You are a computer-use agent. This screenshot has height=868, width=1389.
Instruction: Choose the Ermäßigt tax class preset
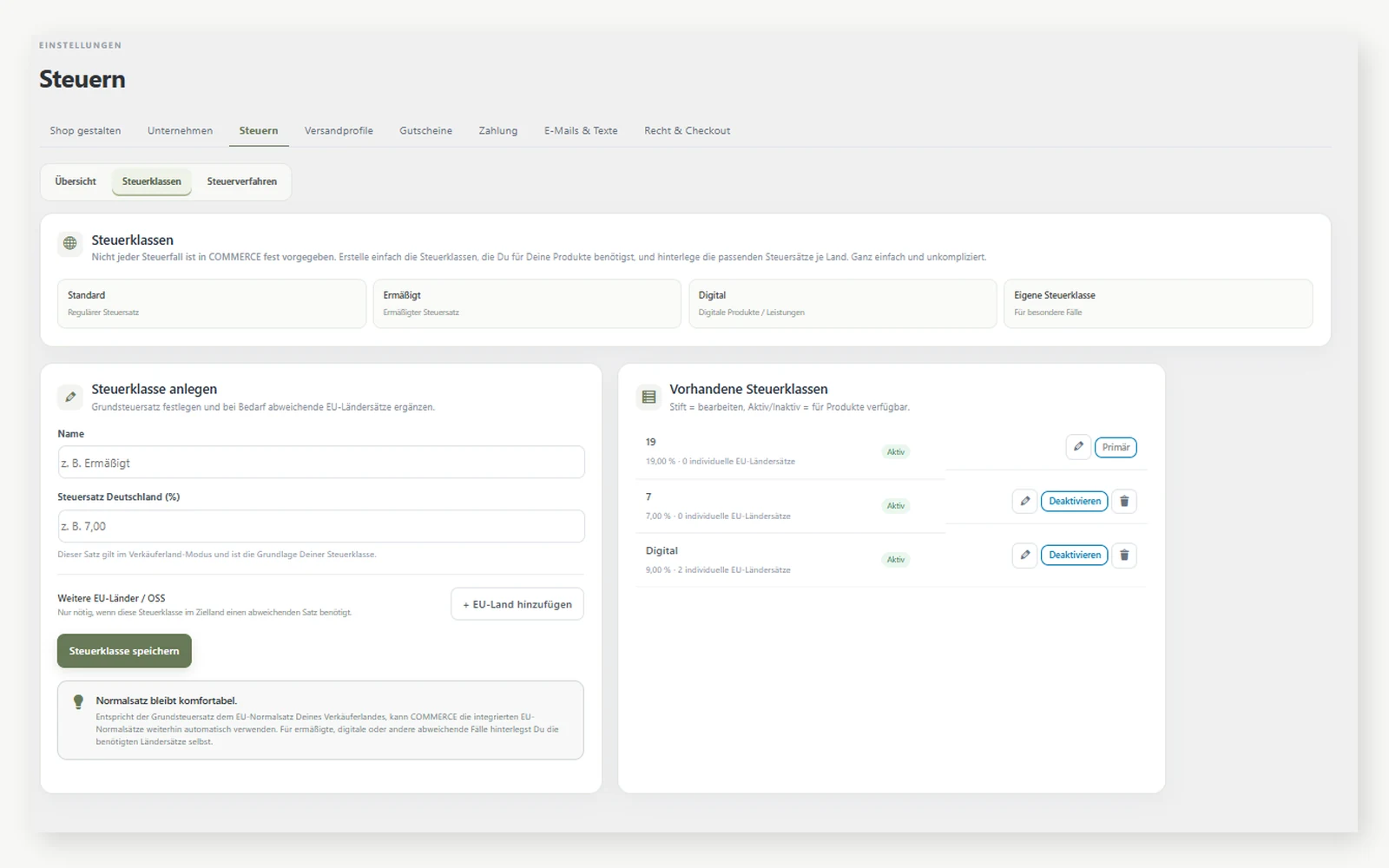pos(527,303)
